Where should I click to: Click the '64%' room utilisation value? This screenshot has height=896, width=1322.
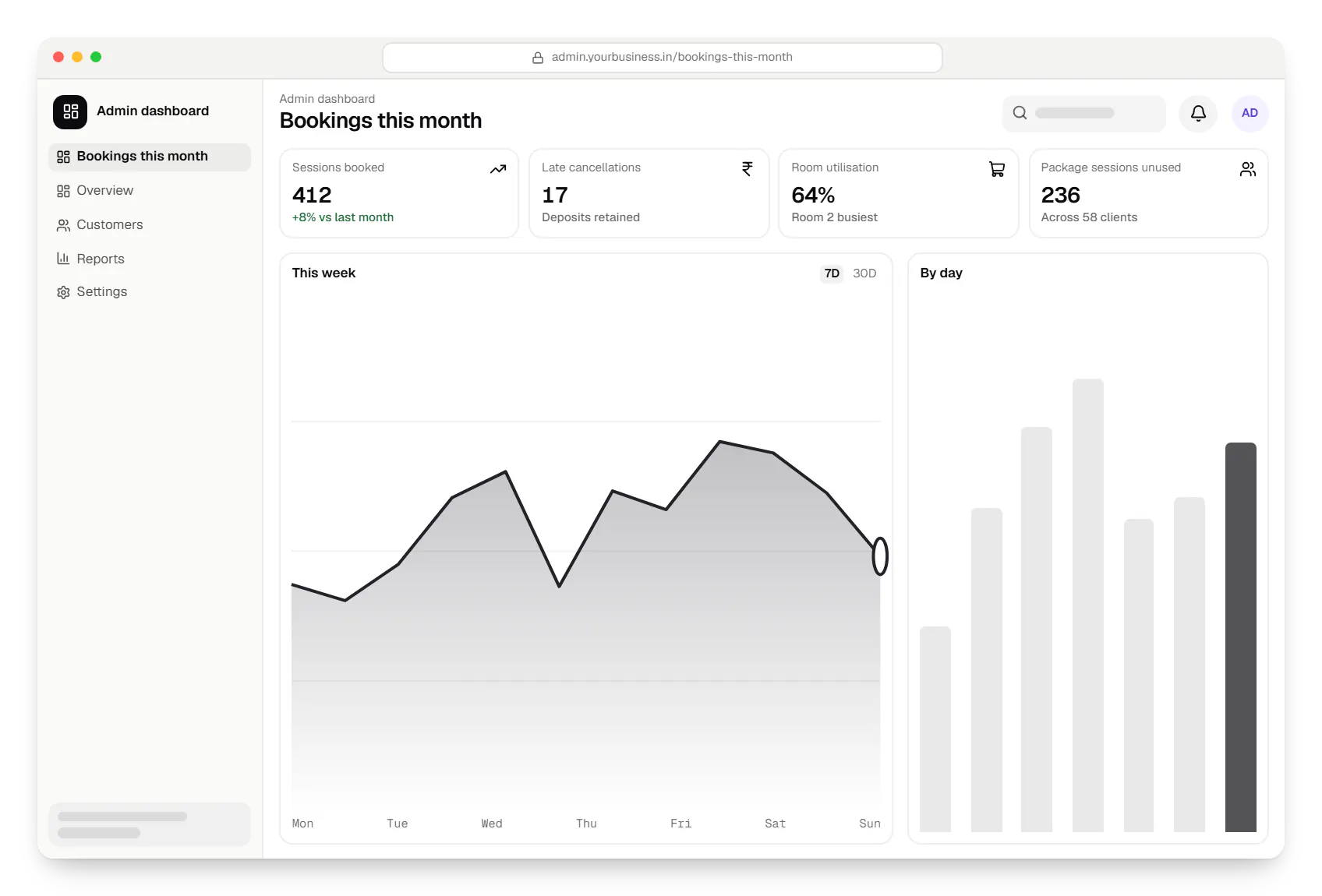tap(813, 195)
